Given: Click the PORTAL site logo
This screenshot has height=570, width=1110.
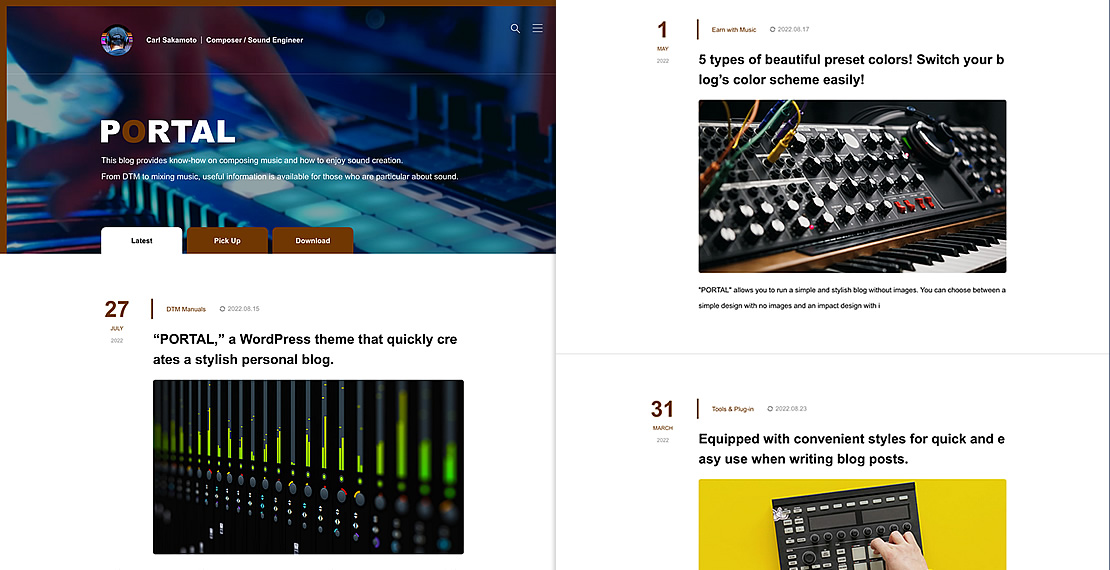Looking at the screenshot, I should coord(168,132).
